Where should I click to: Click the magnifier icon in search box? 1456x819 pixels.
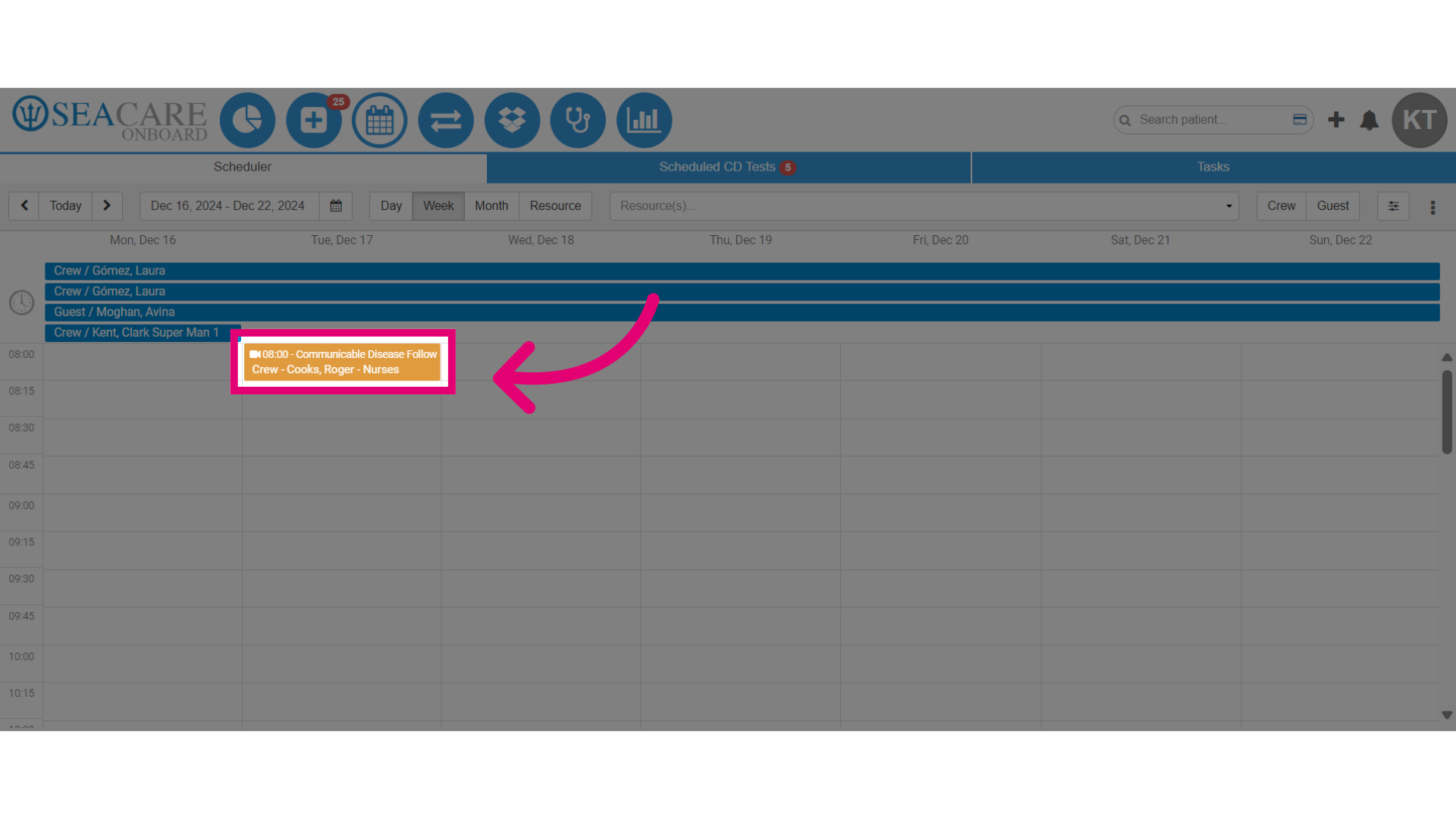click(1125, 121)
